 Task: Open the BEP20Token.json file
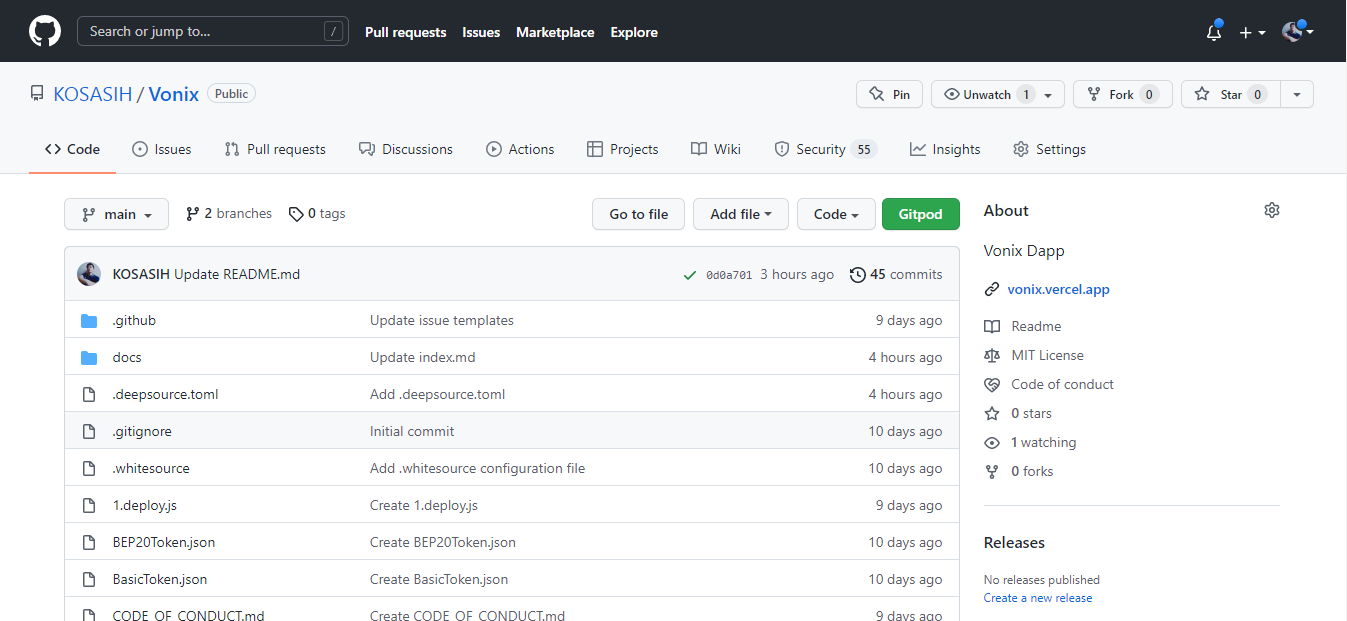tap(164, 542)
